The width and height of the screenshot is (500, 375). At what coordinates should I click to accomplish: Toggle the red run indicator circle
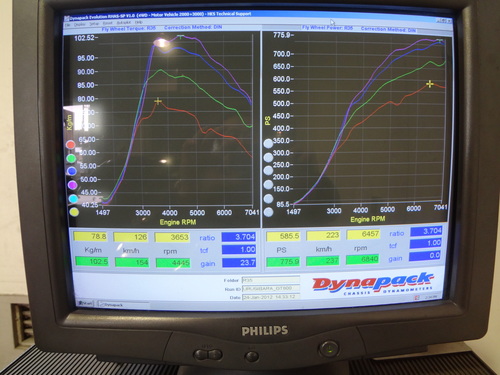point(70,145)
